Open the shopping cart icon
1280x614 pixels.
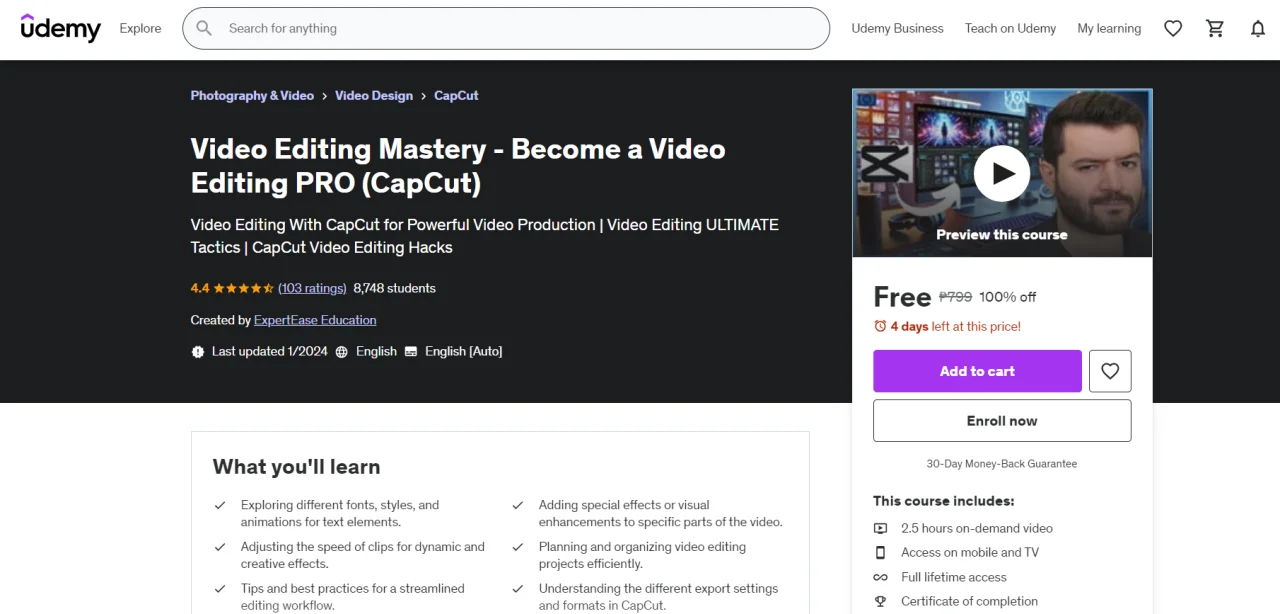(1215, 29)
